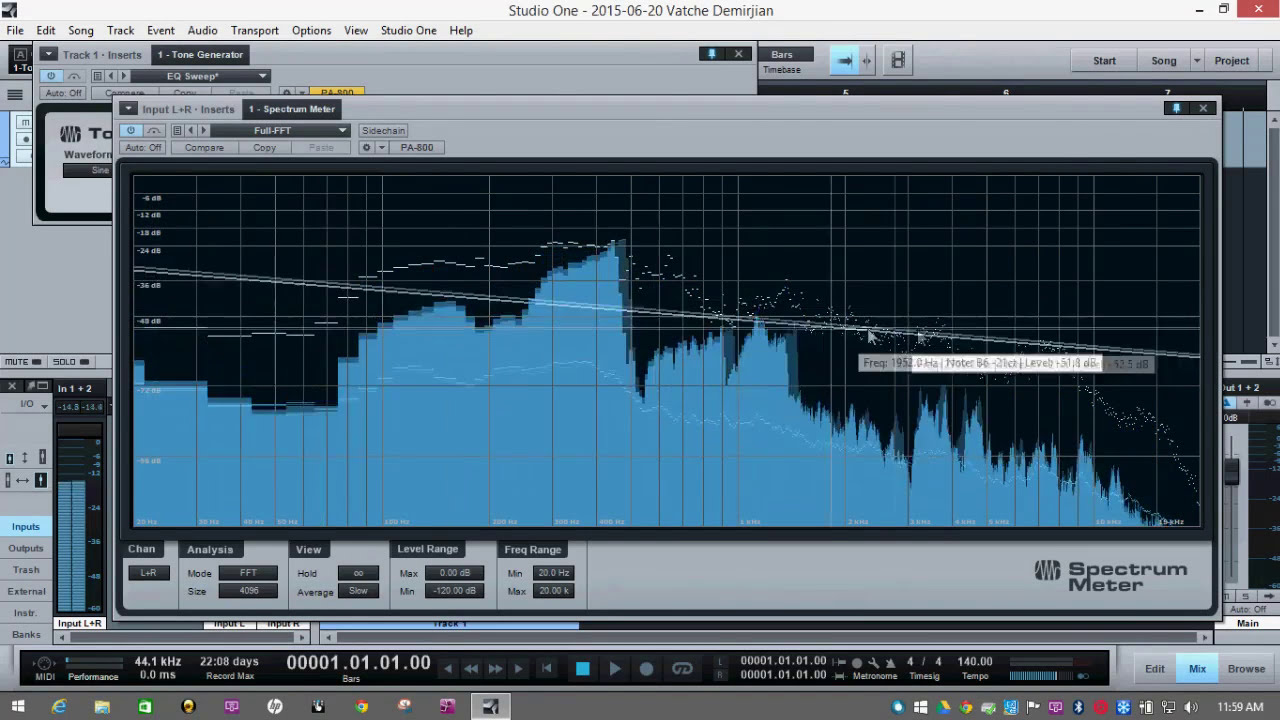Open Internet Explorer from taskbar
Image resolution: width=1280 pixels, height=720 pixels.
pos(59,707)
